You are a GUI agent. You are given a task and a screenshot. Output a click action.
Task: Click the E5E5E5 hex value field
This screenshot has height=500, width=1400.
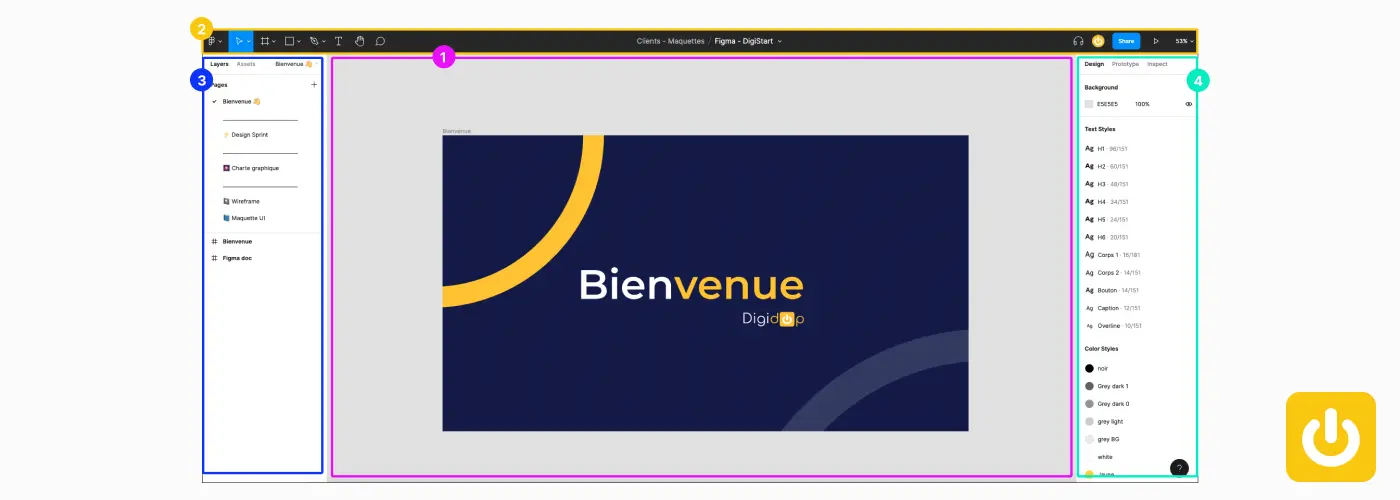pyautogui.click(x=1107, y=104)
